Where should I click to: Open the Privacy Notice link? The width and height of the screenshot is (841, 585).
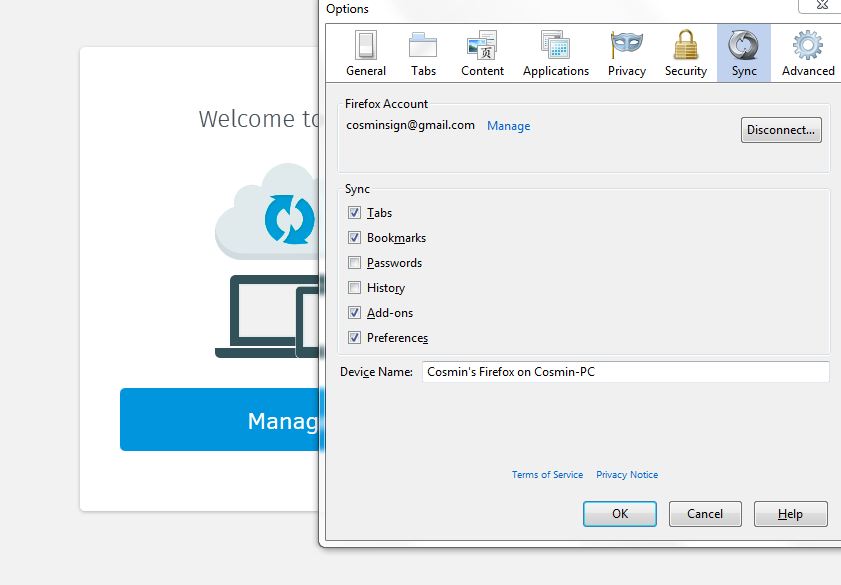tap(627, 475)
